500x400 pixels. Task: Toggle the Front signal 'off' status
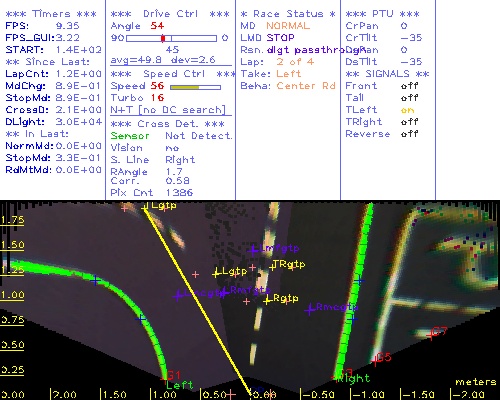point(409,86)
